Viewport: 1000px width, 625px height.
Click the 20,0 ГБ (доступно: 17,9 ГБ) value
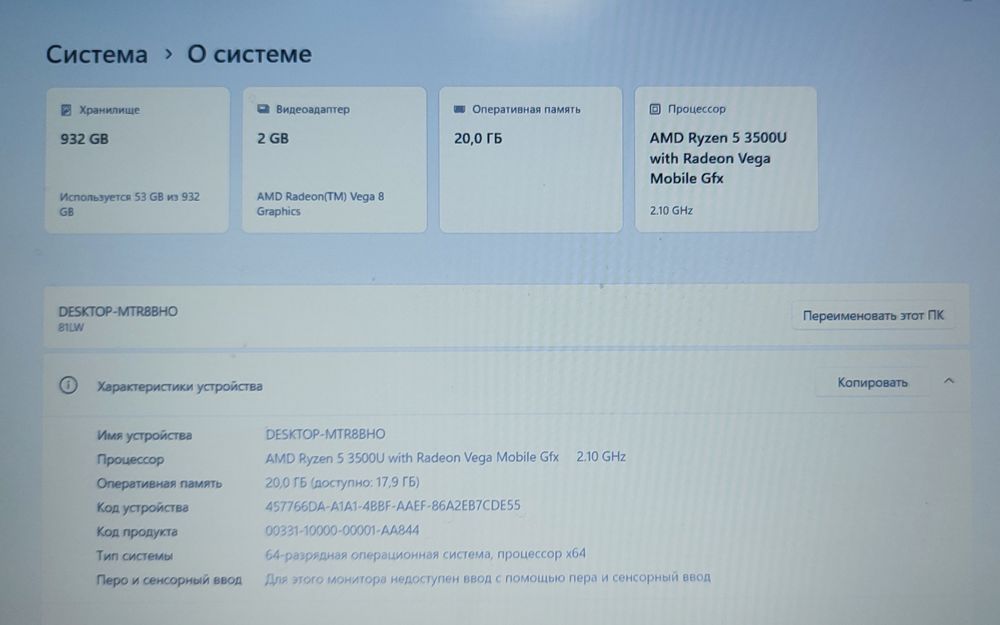[x=342, y=482]
